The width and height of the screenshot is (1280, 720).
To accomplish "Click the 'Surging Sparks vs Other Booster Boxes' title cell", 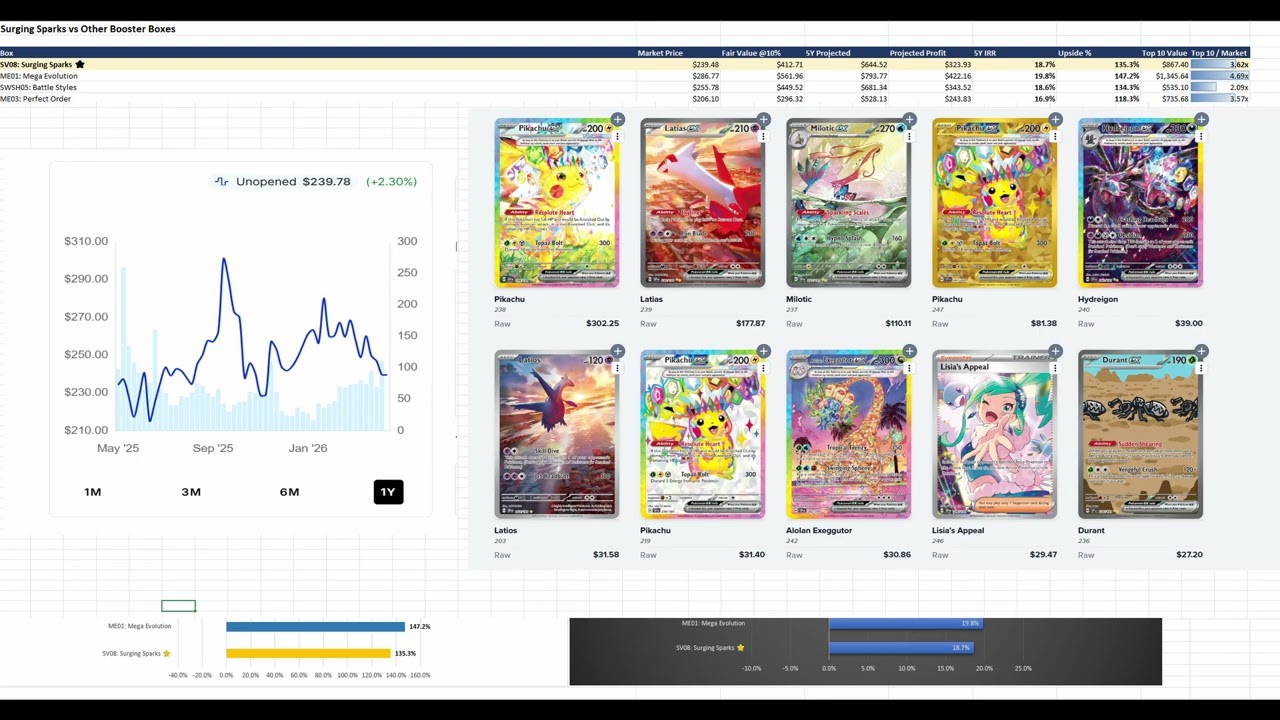I will (x=88, y=29).
